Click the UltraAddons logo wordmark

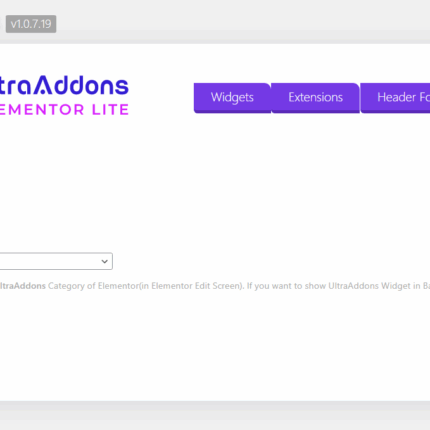[x=64, y=85]
